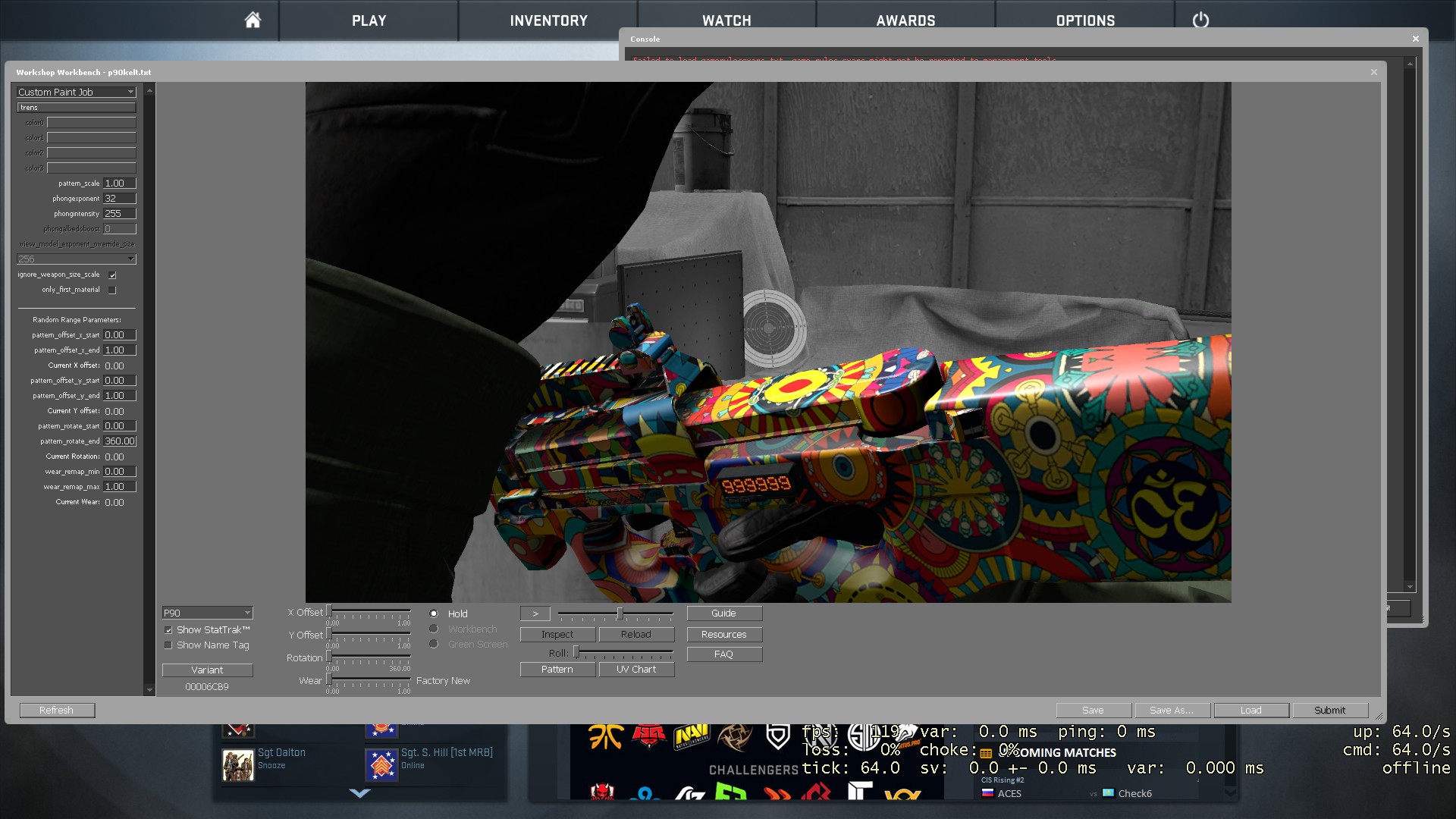Image resolution: width=1456 pixels, height=819 pixels.
Task: Click the Fnatic team logo
Action: tap(606, 736)
